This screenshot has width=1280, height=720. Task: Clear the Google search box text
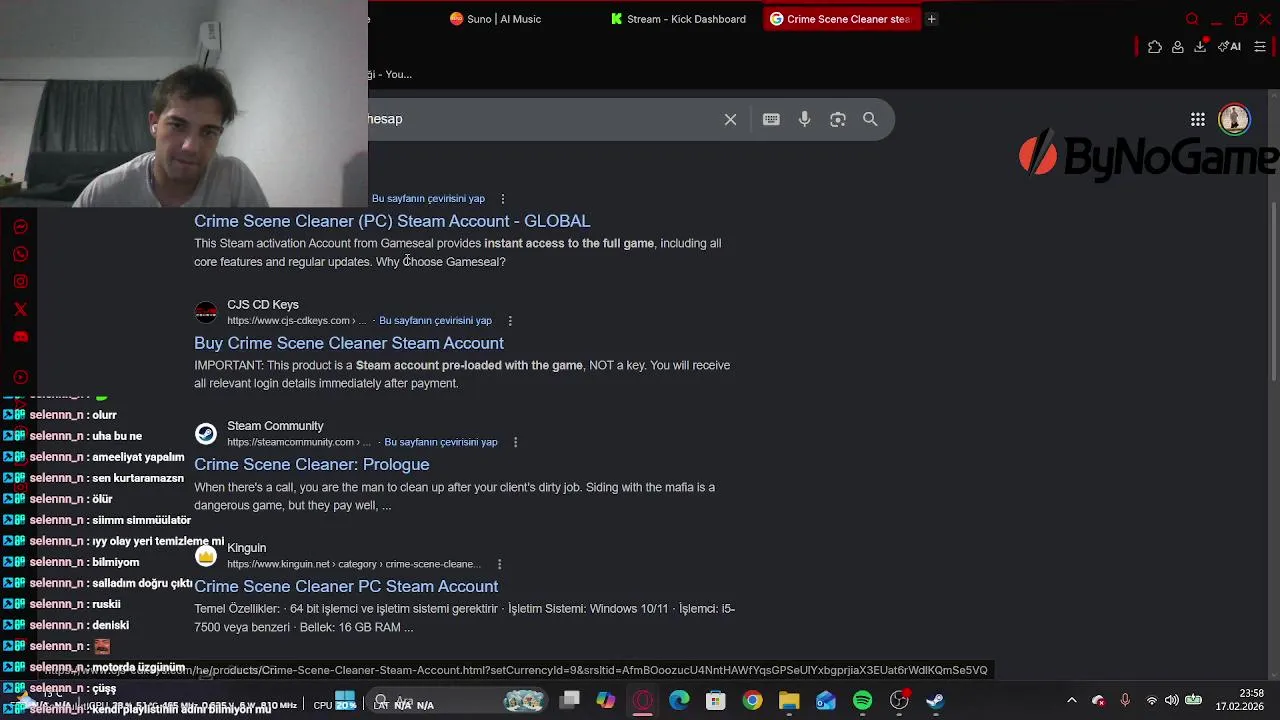730,119
